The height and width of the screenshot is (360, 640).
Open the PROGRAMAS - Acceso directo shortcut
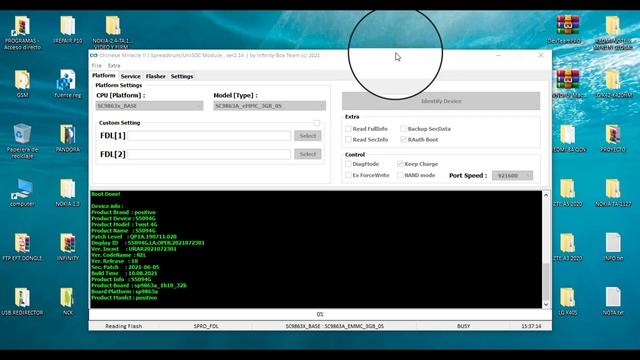click(22, 33)
